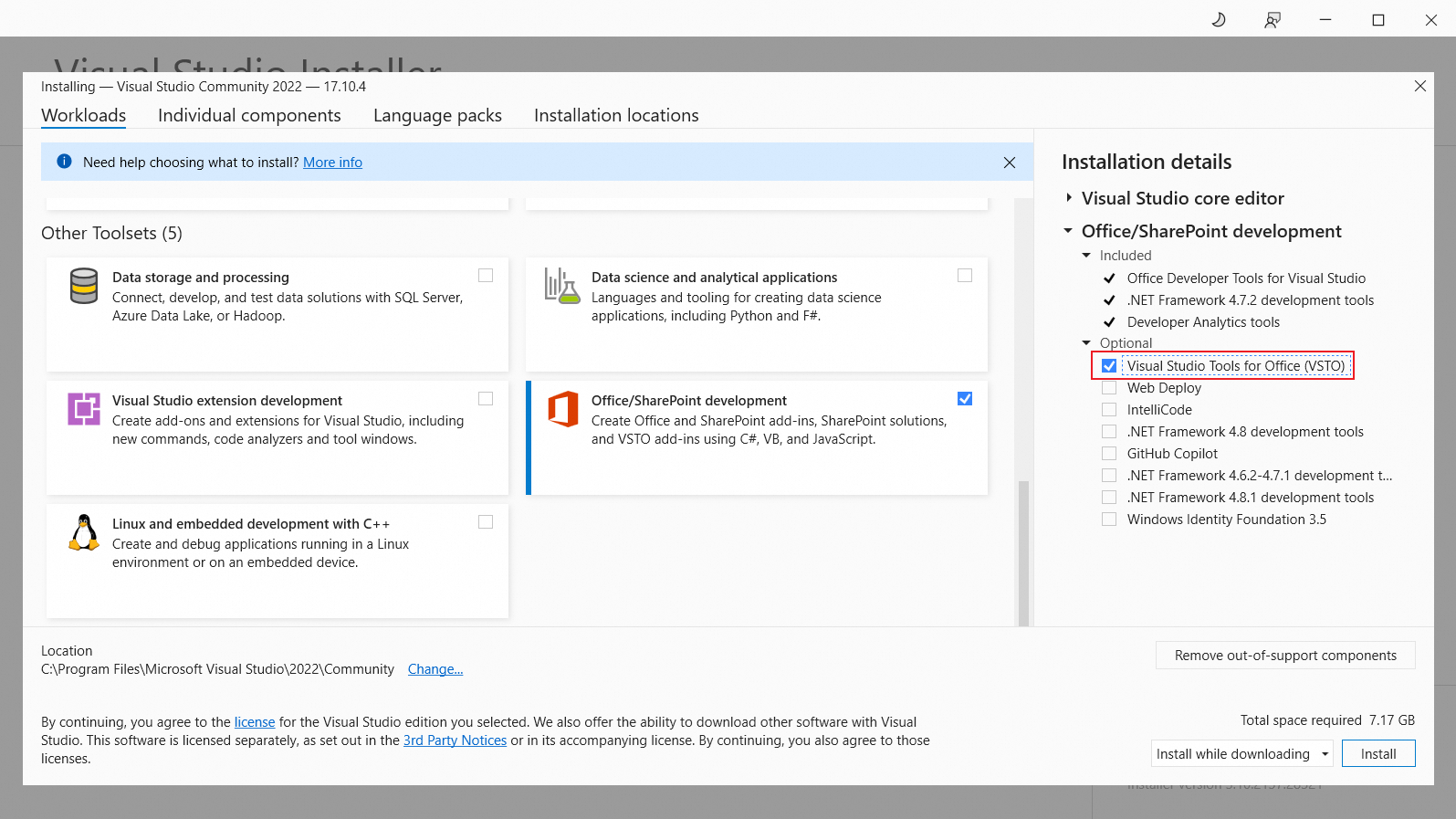1456x819 pixels.
Task: Open the Install while downloading dropdown
Action: pyautogui.click(x=1241, y=754)
